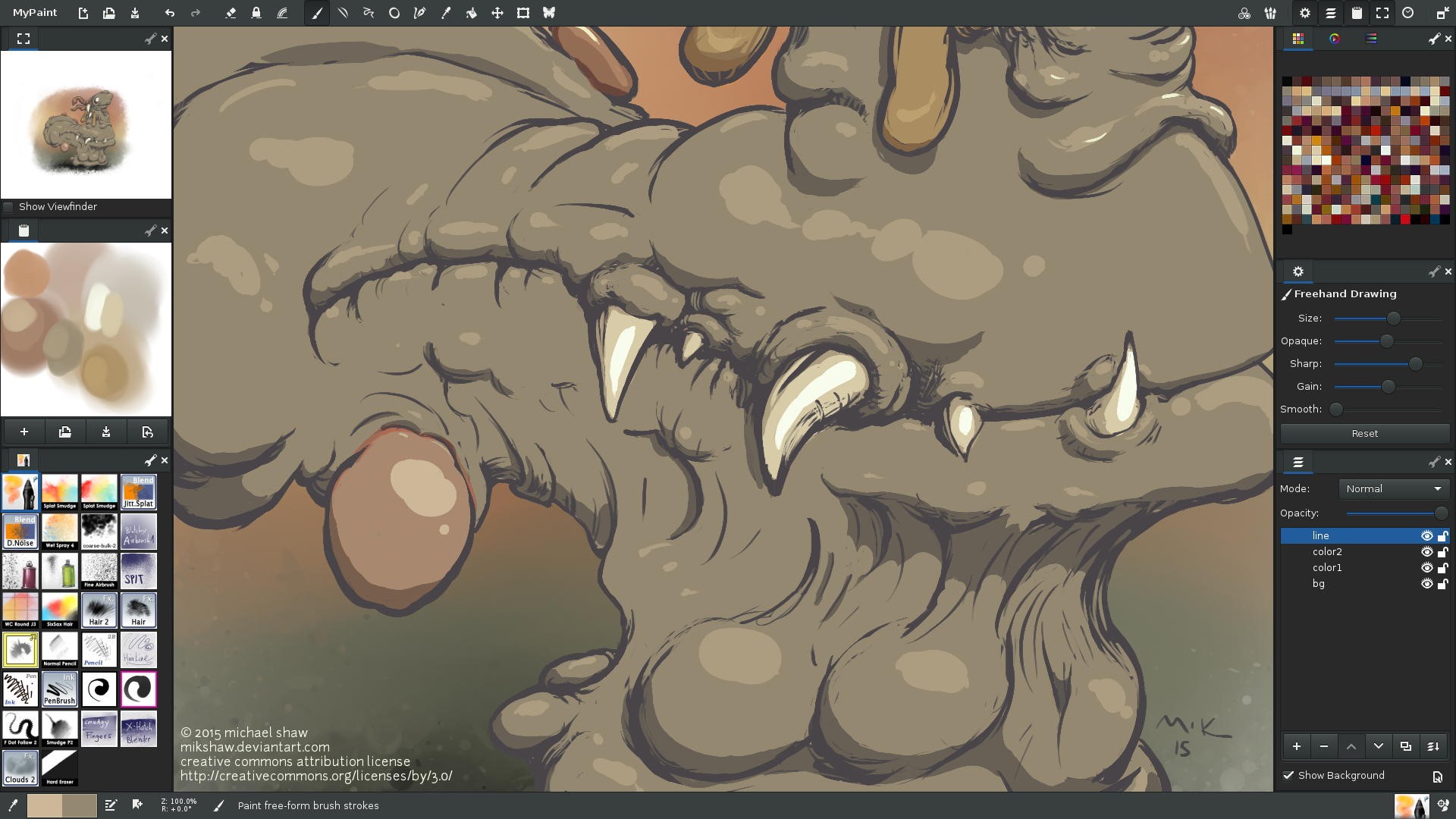Add a new layer with plus button
The width and height of the screenshot is (1456, 819).
click(1297, 746)
